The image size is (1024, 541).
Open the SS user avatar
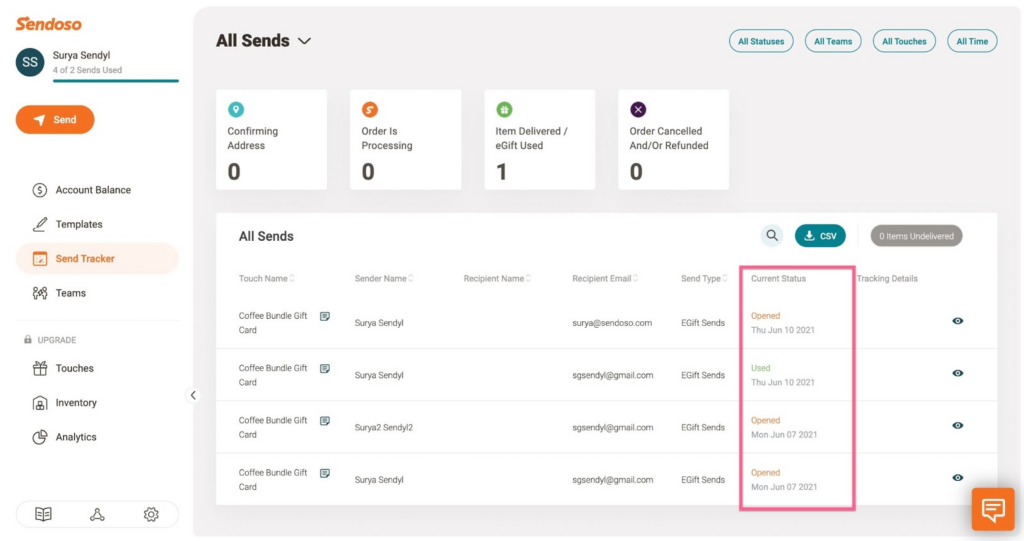click(30, 62)
